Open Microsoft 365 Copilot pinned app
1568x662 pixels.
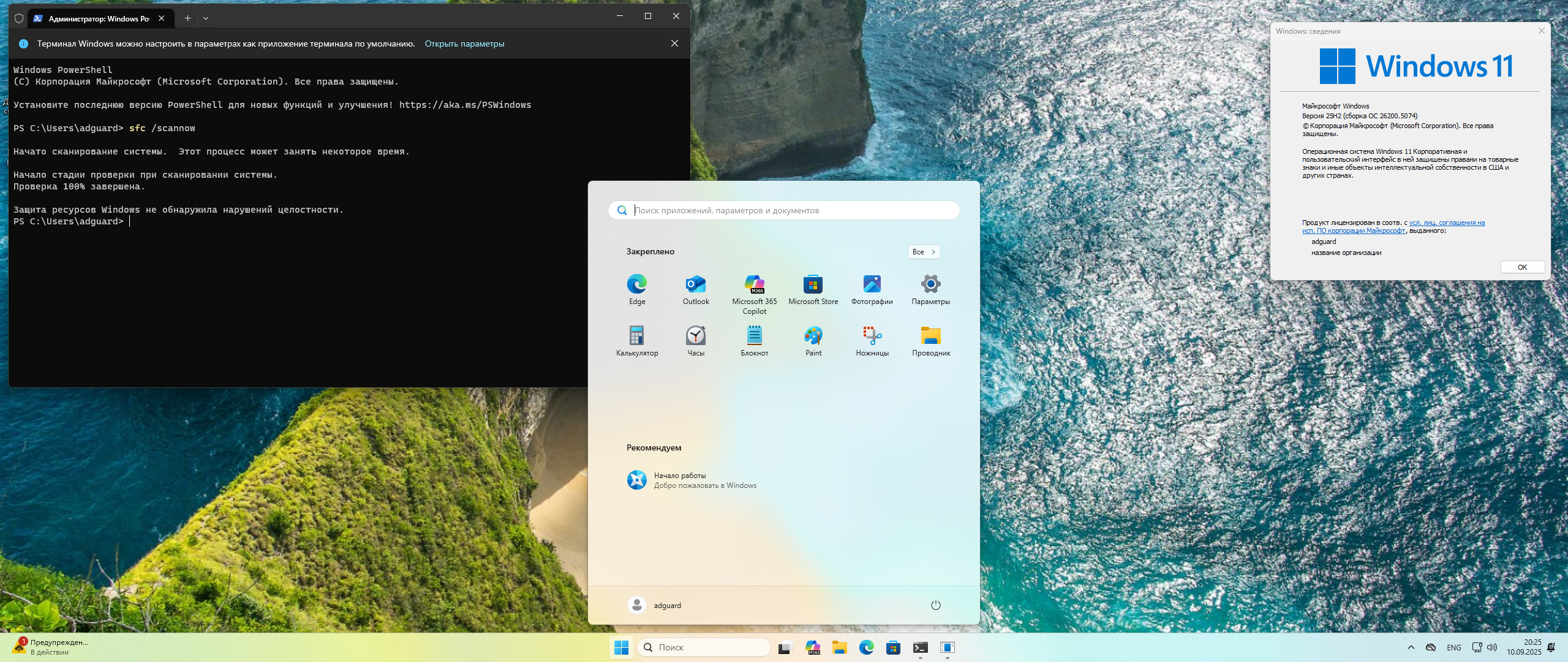point(754,284)
